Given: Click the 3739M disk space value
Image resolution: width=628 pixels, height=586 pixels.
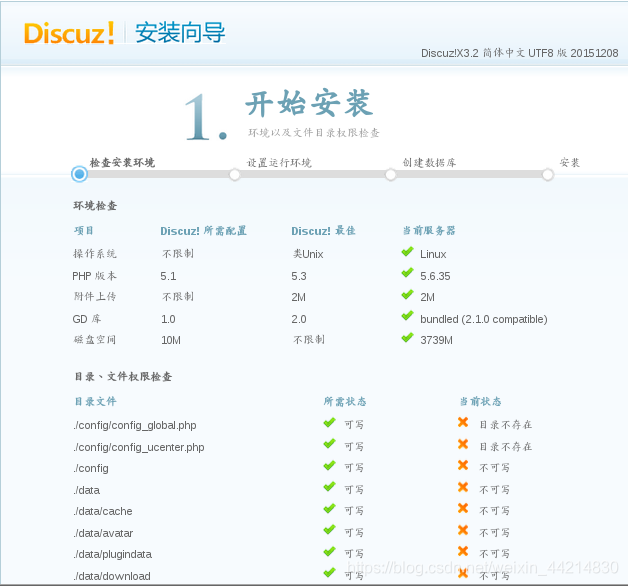Looking at the screenshot, I should [x=436, y=340].
